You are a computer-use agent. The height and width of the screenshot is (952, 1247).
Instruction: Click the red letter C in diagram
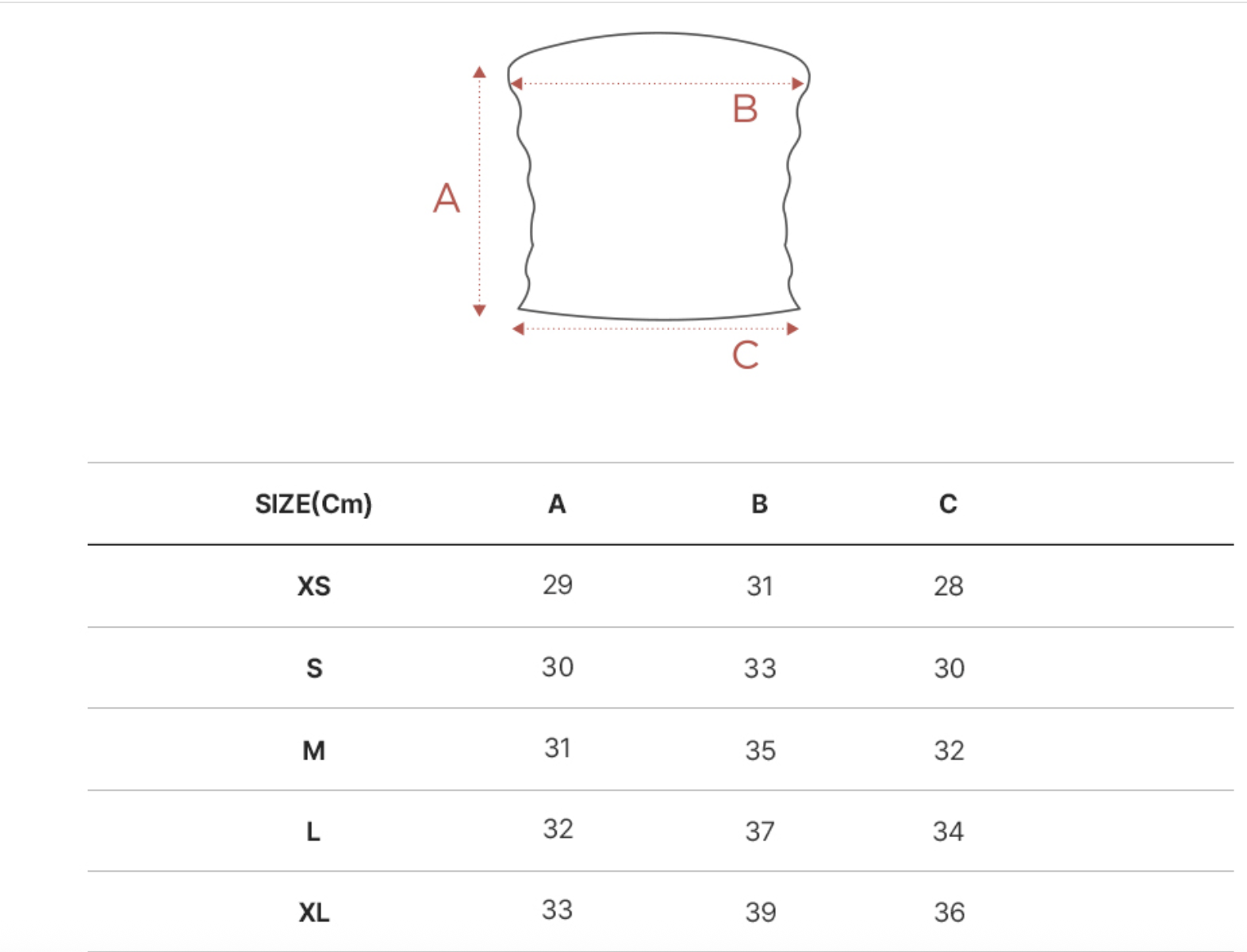coord(746,355)
